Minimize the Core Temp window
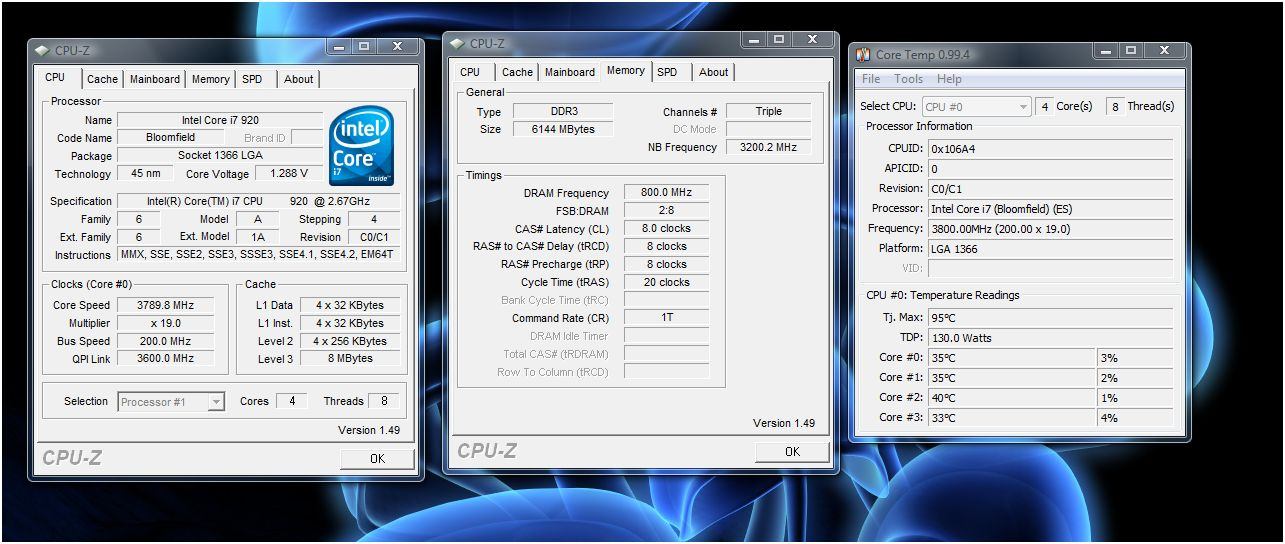Viewport: 1285px width, 544px height. (1104, 51)
